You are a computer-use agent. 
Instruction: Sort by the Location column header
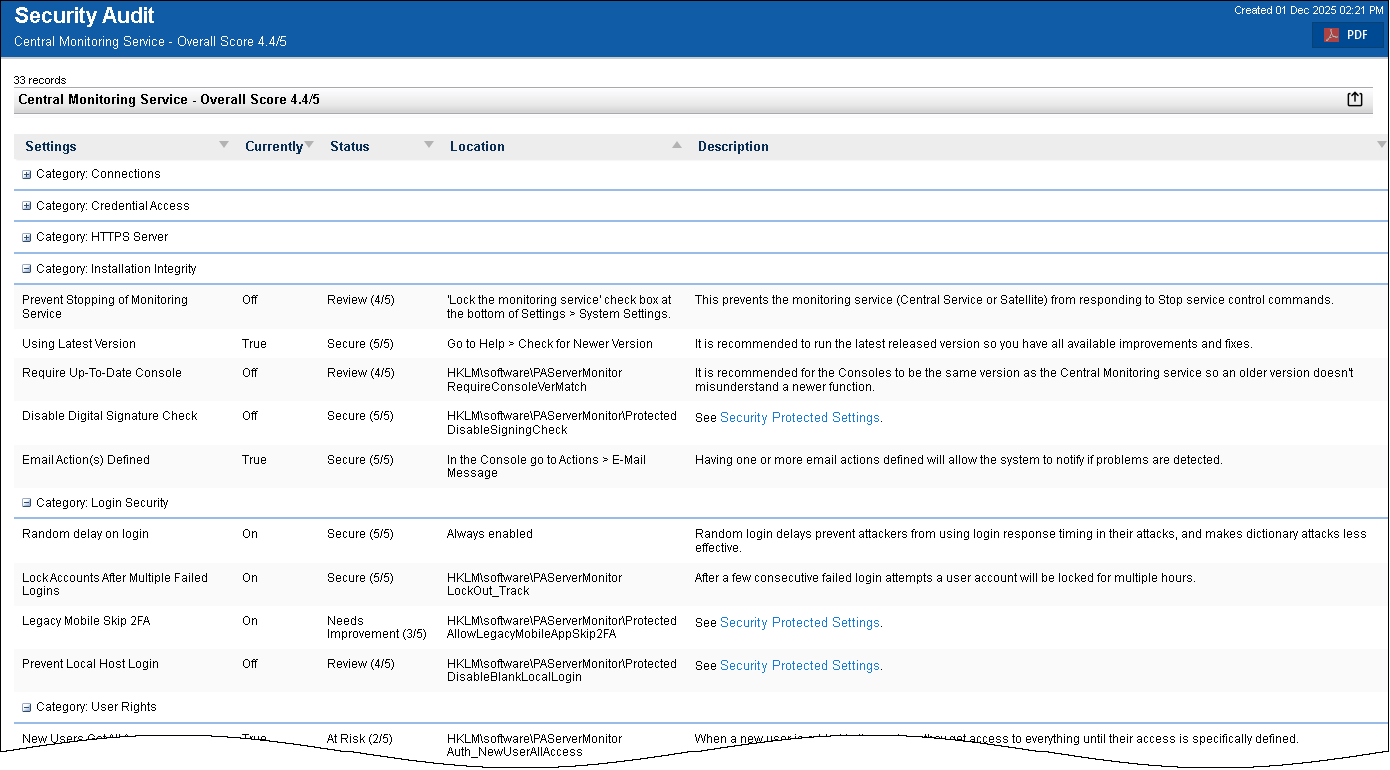point(477,147)
